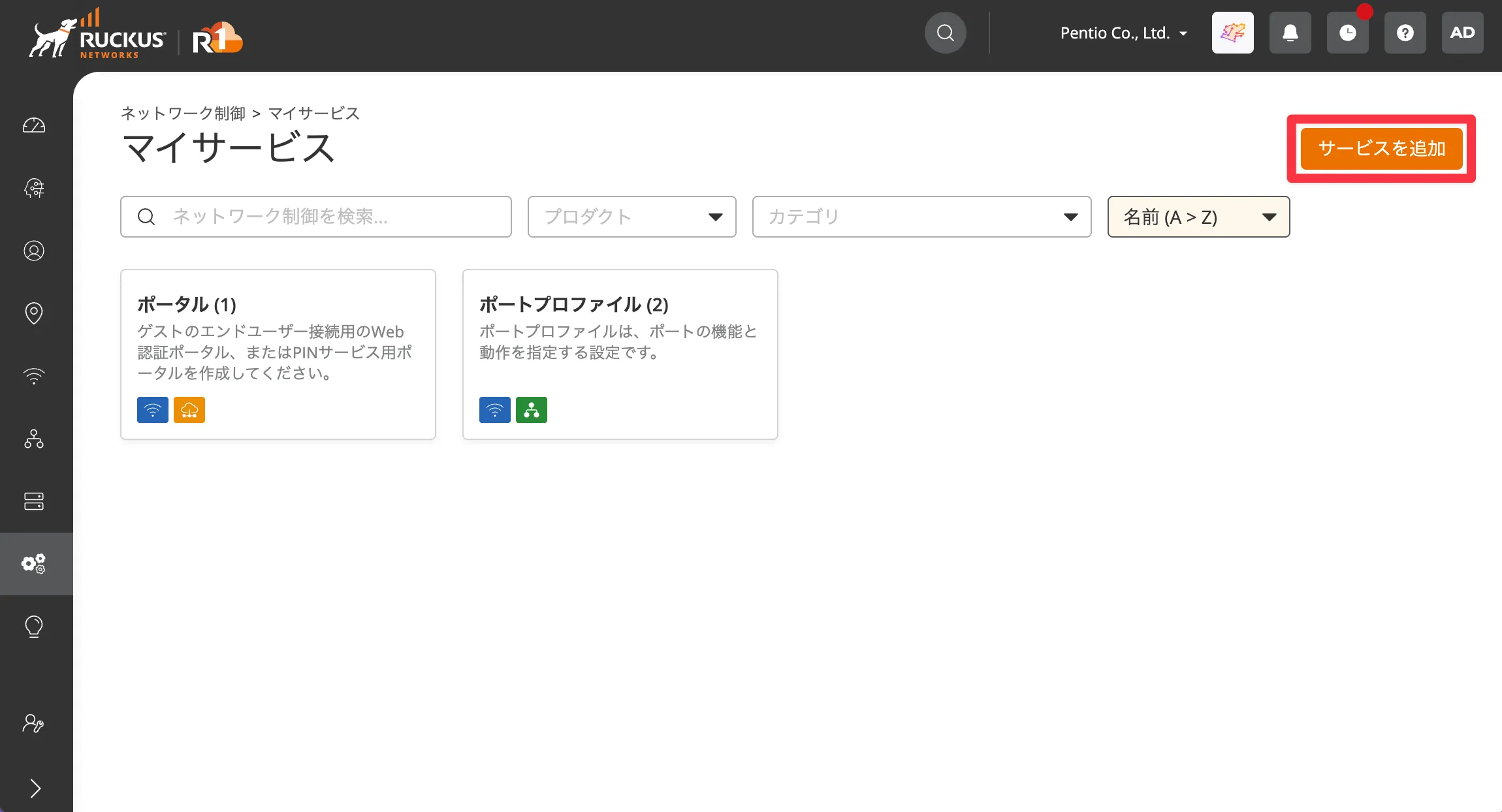
Task: Open notifications bell icon
Action: (1290, 33)
